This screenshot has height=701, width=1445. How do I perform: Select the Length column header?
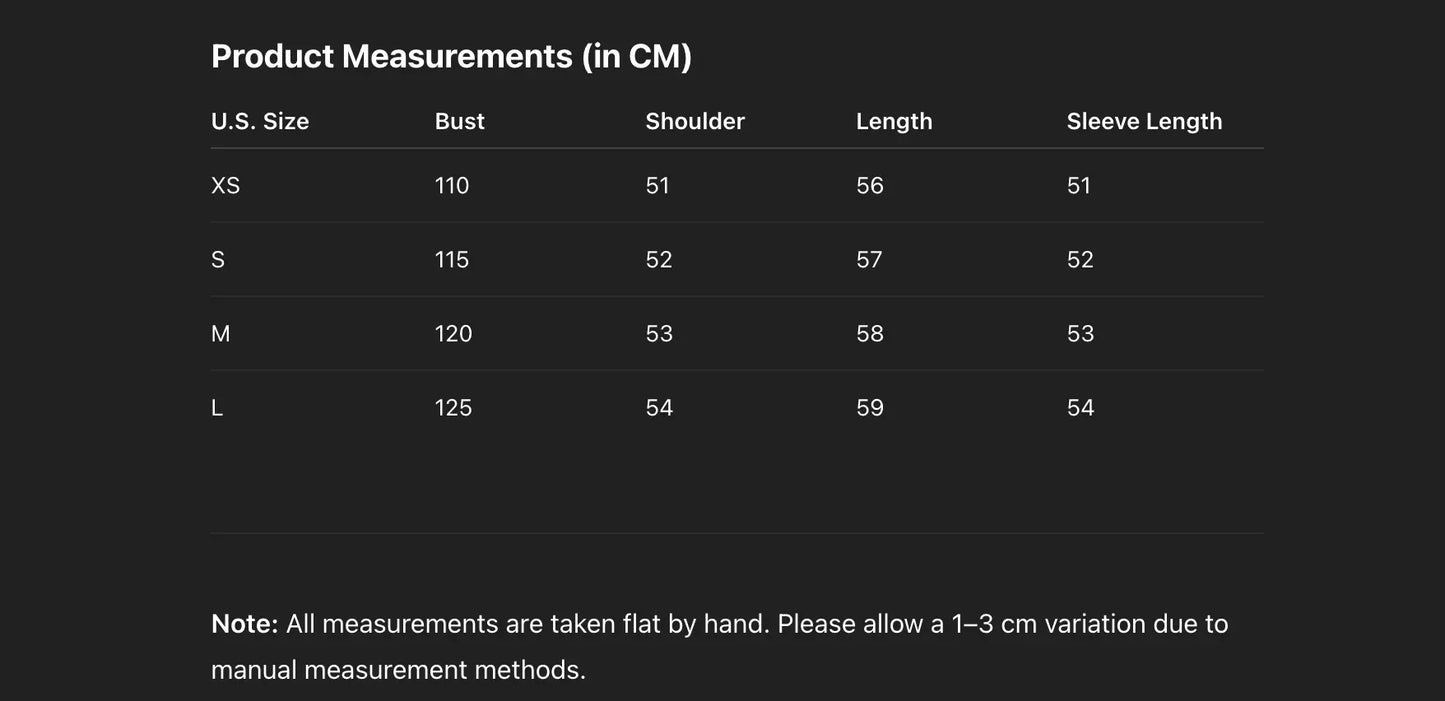[x=894, y=121]
